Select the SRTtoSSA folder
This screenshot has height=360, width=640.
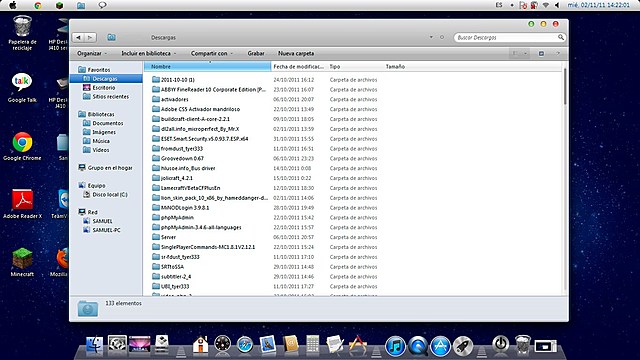(x=172, y=267)
